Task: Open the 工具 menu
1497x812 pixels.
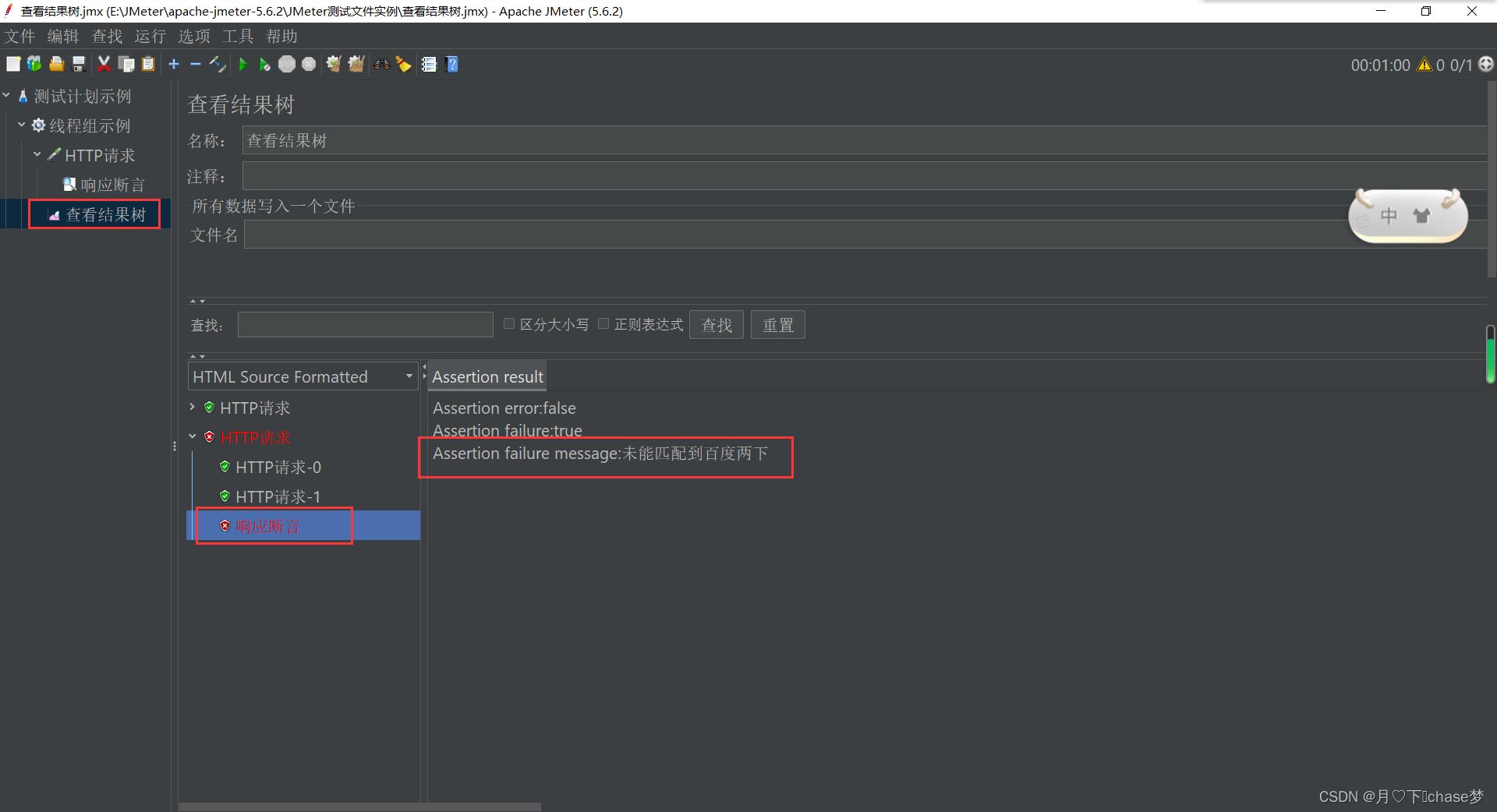Action: click(x=238, y=37)
